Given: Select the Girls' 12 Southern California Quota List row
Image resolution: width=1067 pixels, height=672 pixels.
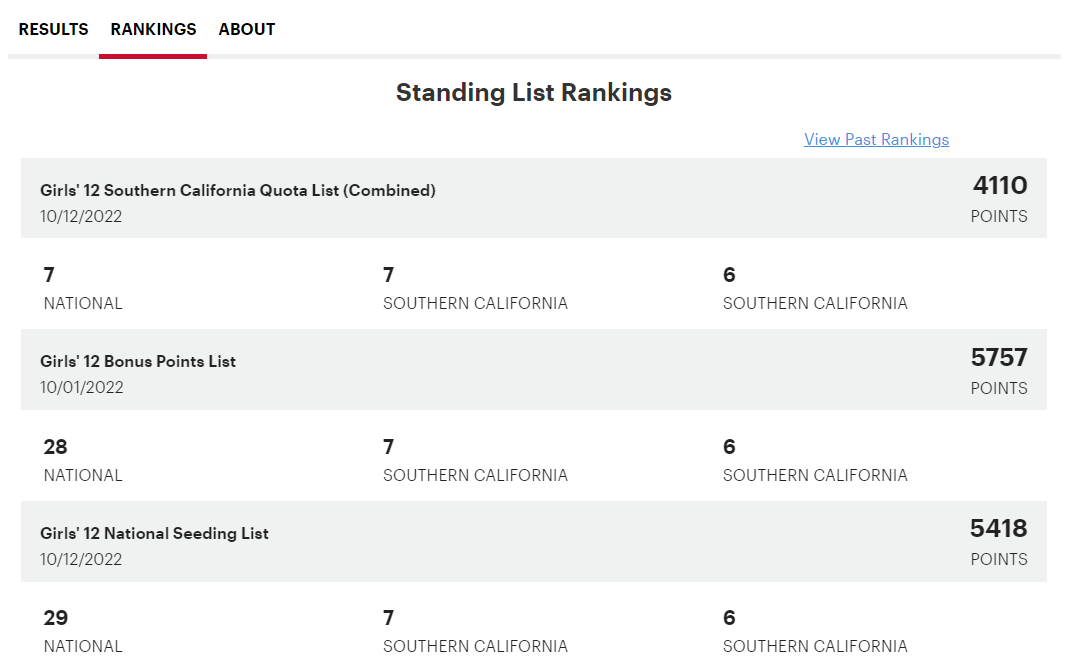Looking at the screenshot, I should pyautogui.click(x=239, y=189).
